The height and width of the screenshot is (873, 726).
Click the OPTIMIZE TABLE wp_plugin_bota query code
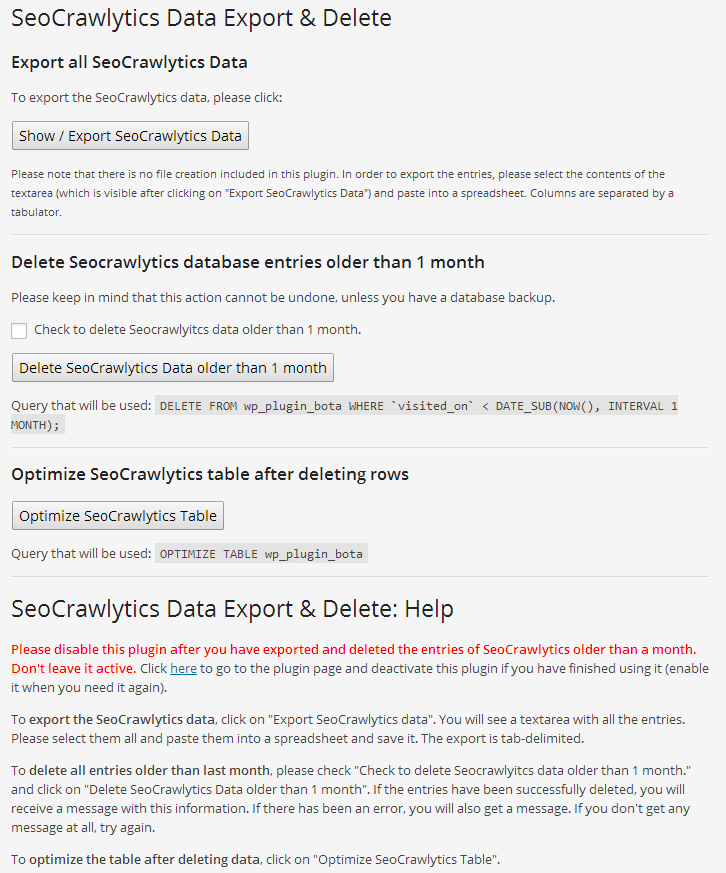pos(262,554)
